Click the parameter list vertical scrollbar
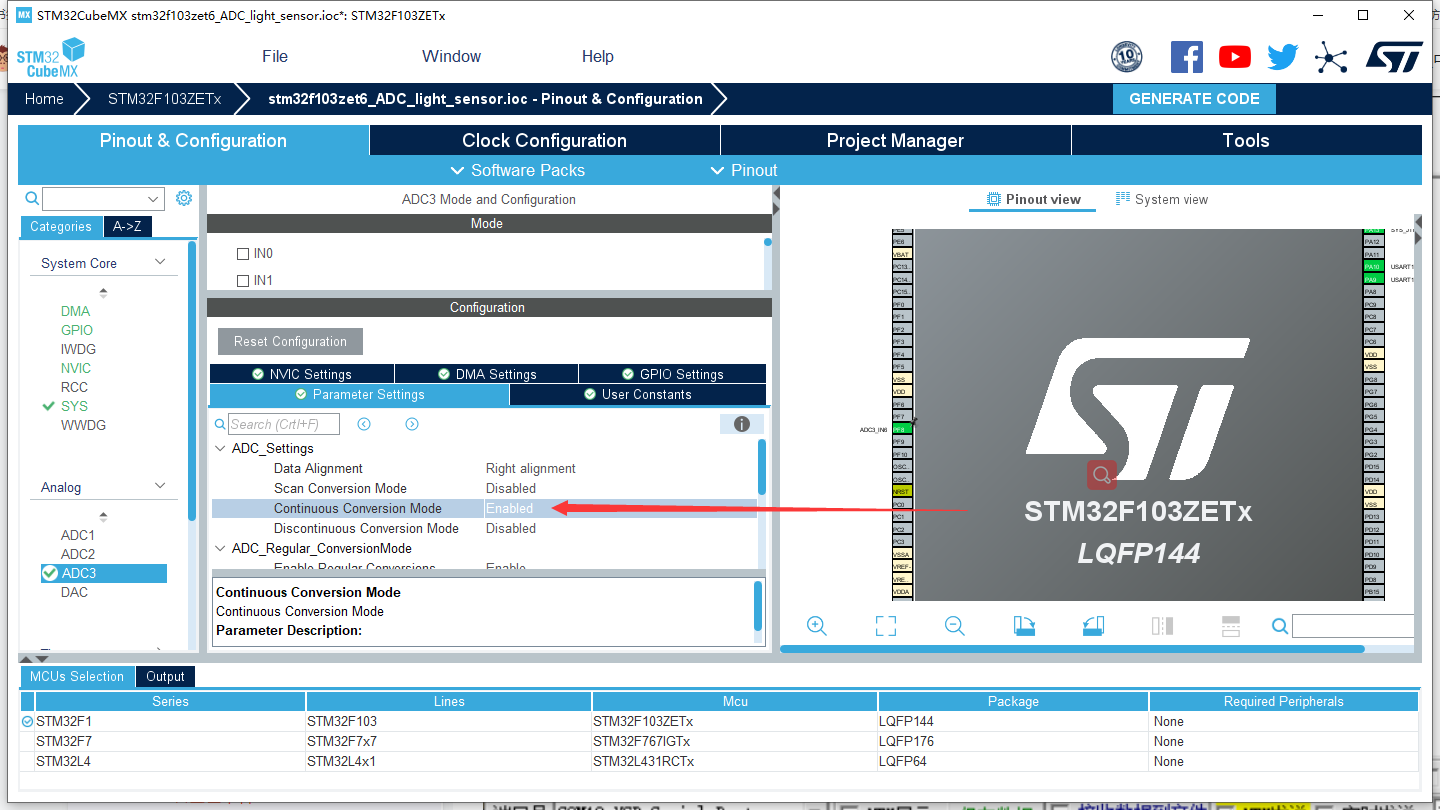 click(x=762, y=467)
